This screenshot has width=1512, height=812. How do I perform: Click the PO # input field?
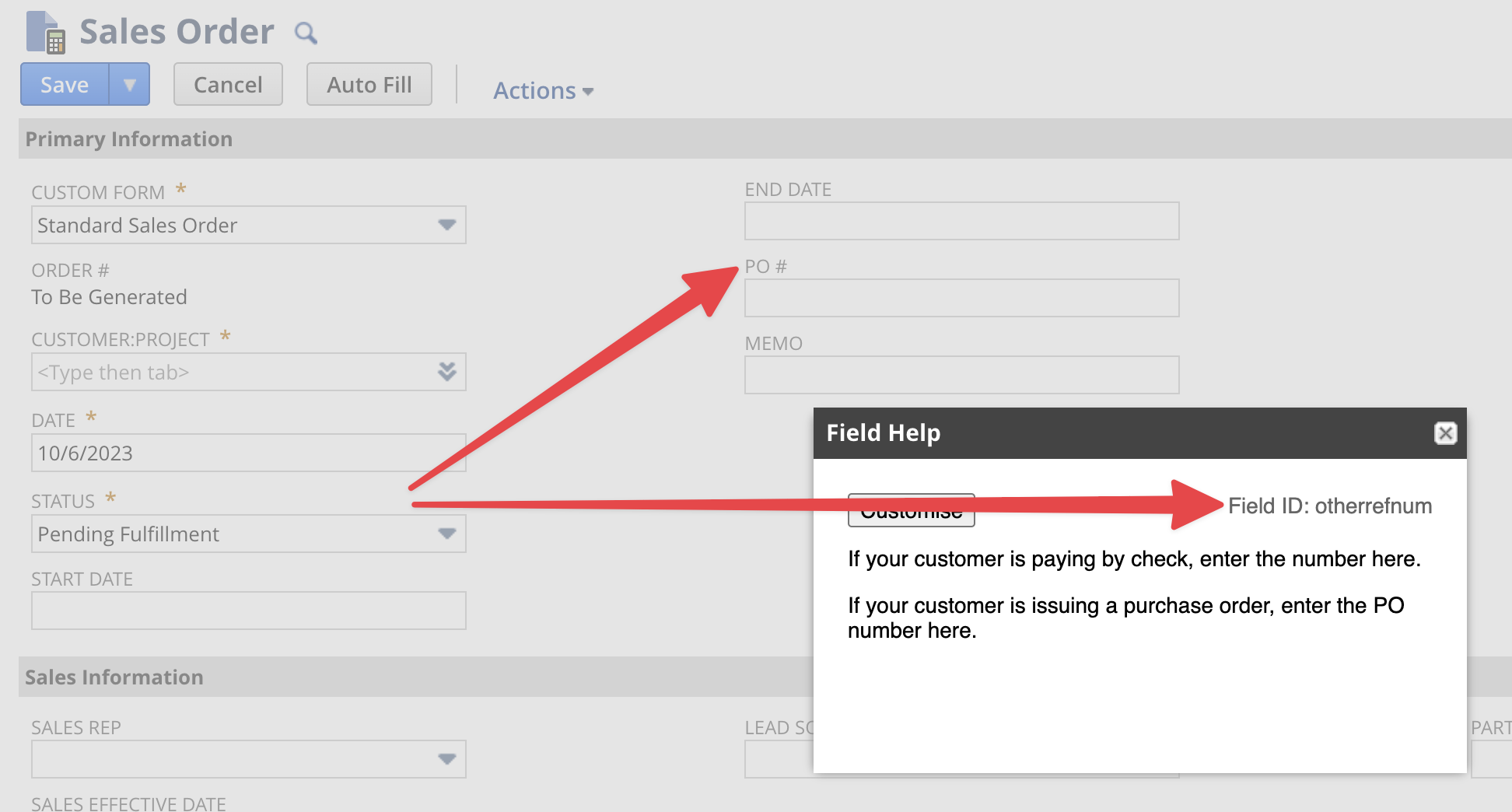click(x=961, y=297)
